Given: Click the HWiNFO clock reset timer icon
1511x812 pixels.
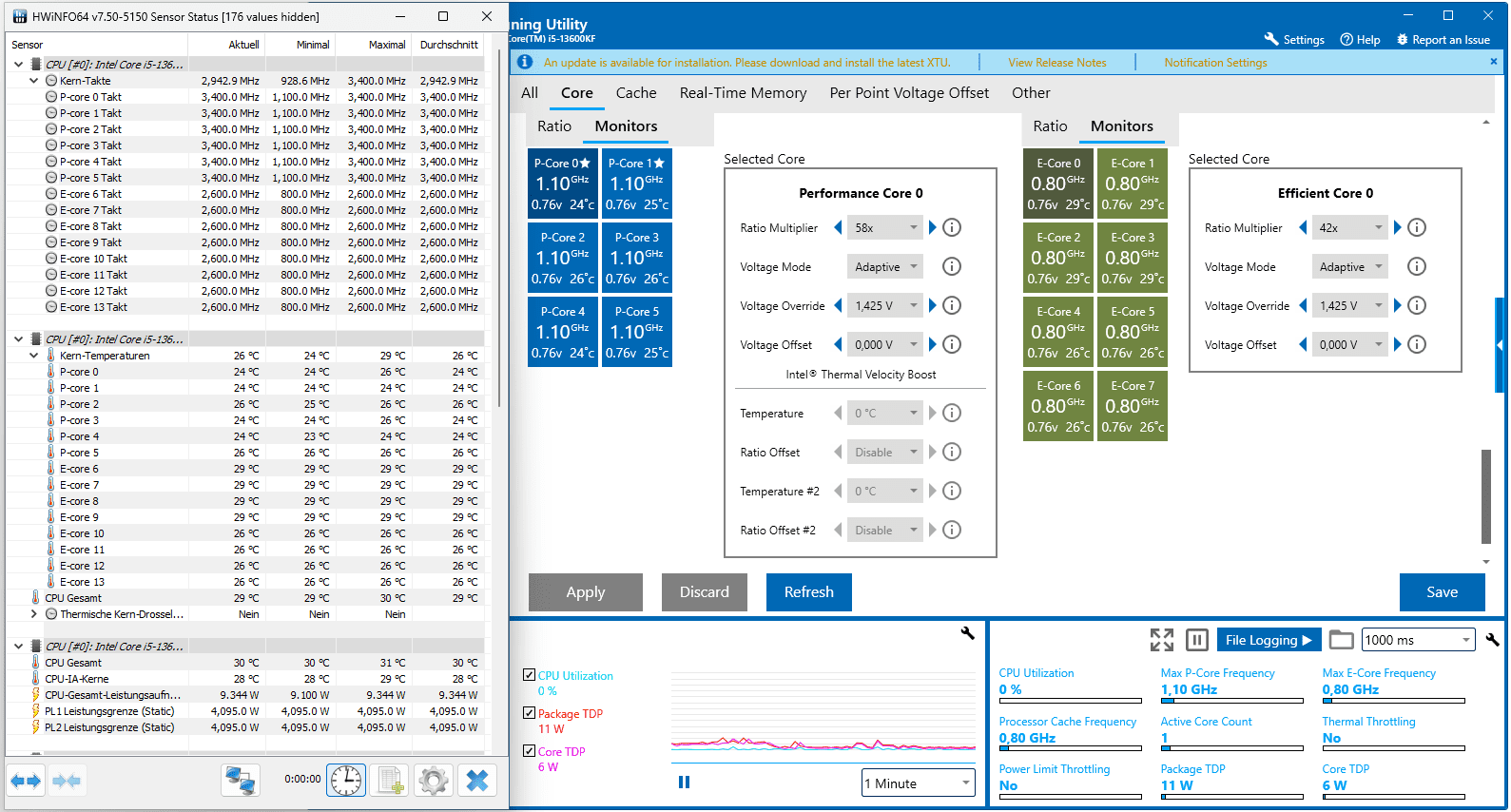Looking at the screenshot, I should point(346,781).
